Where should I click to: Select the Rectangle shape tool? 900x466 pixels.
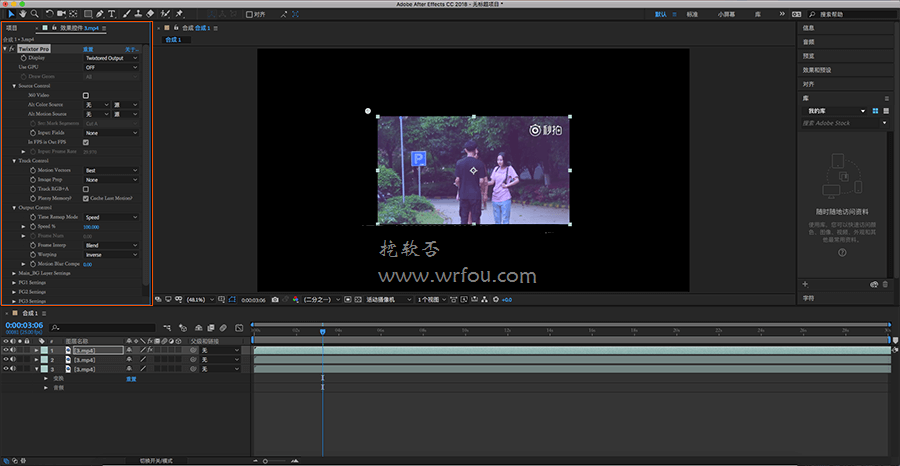click(x=88, y=14)
